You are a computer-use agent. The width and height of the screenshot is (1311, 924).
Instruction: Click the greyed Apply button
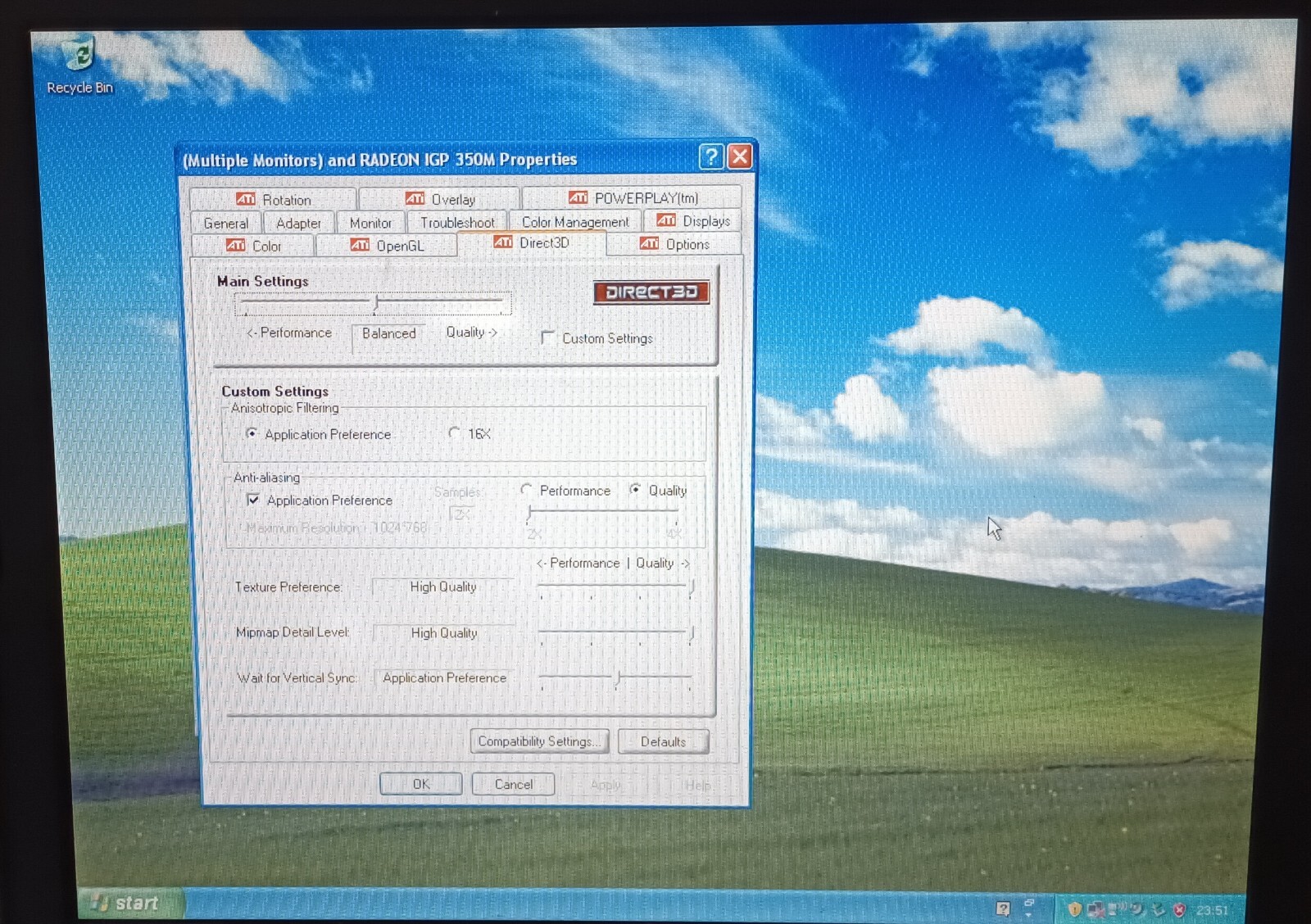(606, 785)
